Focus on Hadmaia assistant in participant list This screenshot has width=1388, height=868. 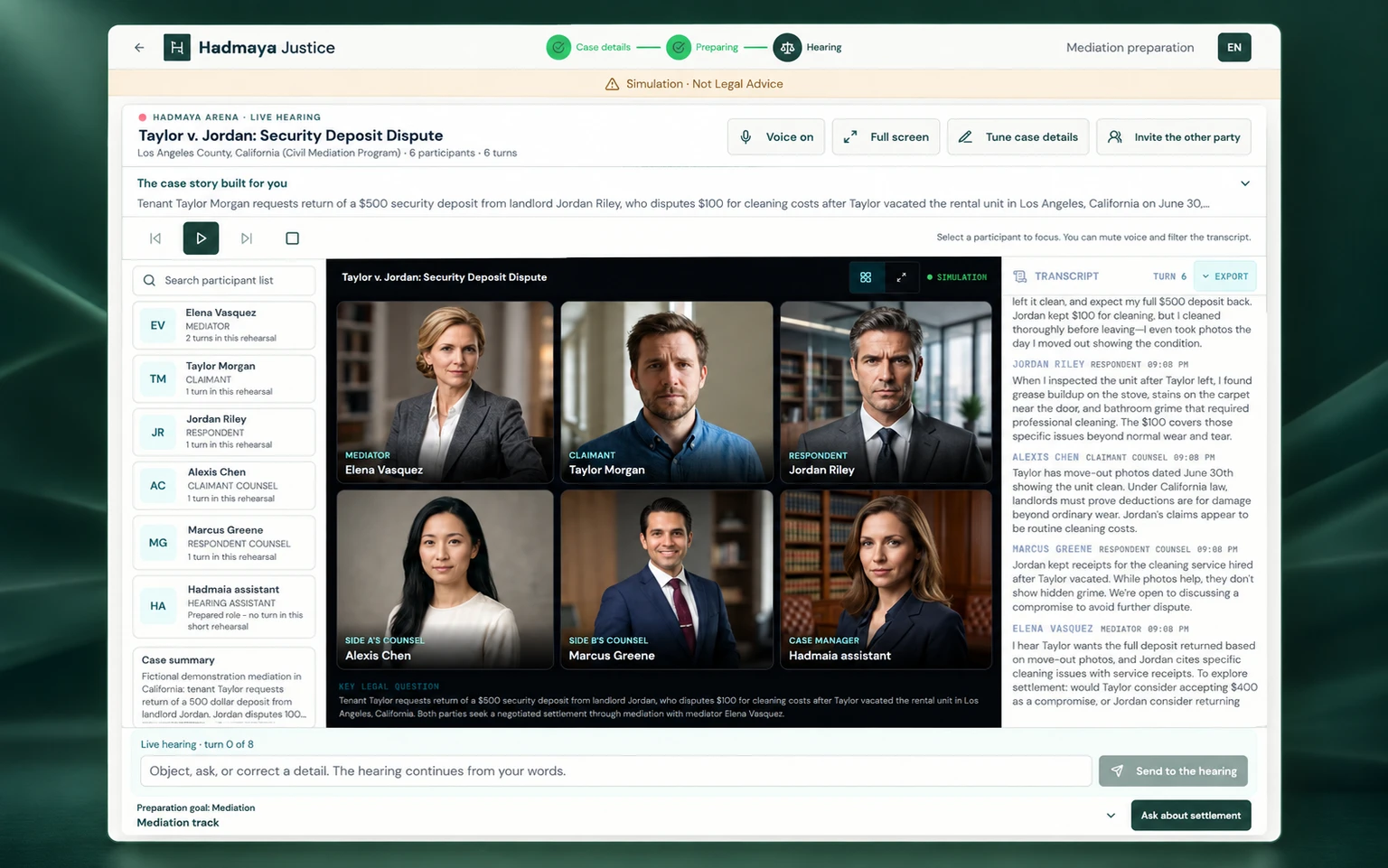click(224, 606)
